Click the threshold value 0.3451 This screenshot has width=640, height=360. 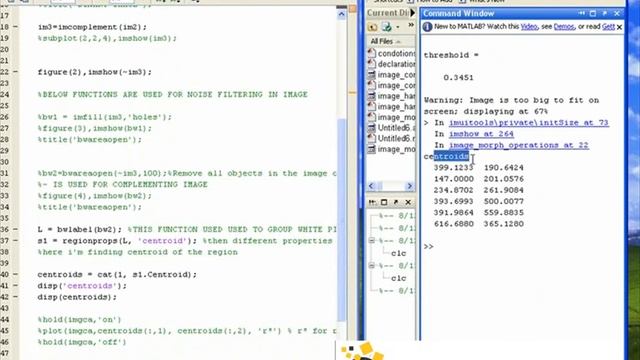(x=458, y=78)
